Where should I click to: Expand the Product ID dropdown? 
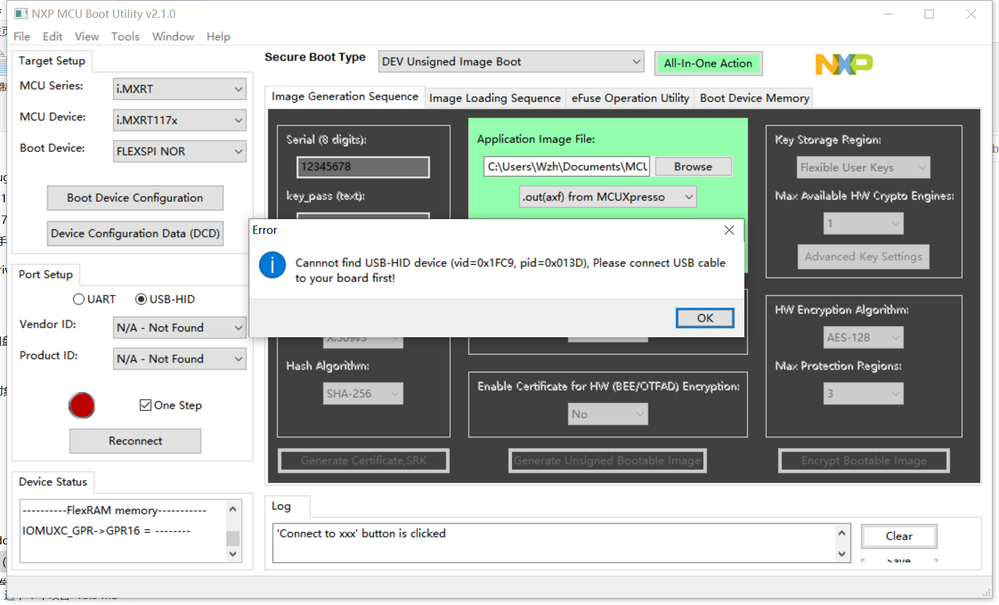coord(180,359)
